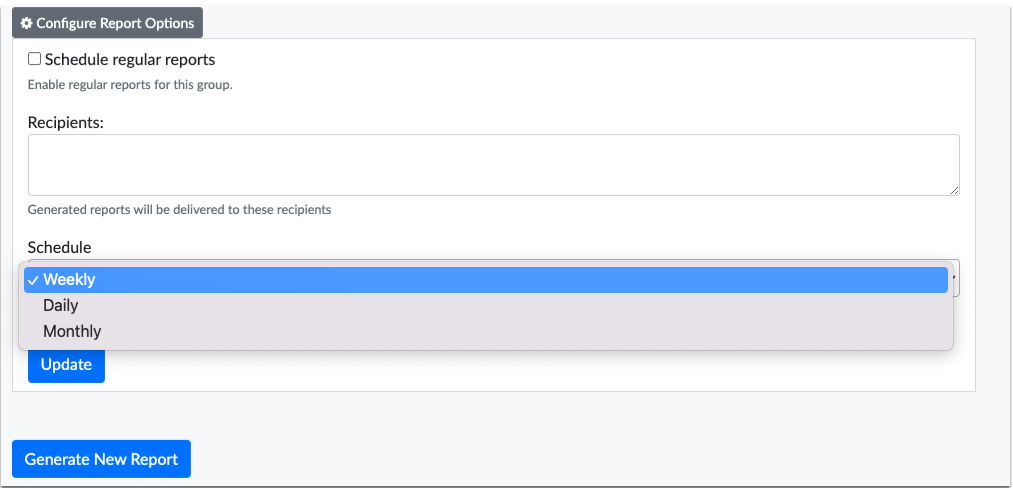Screen dimensions: 1013x488
Task: Click grey page background beside Generate New Report
Action: point(581,459)
